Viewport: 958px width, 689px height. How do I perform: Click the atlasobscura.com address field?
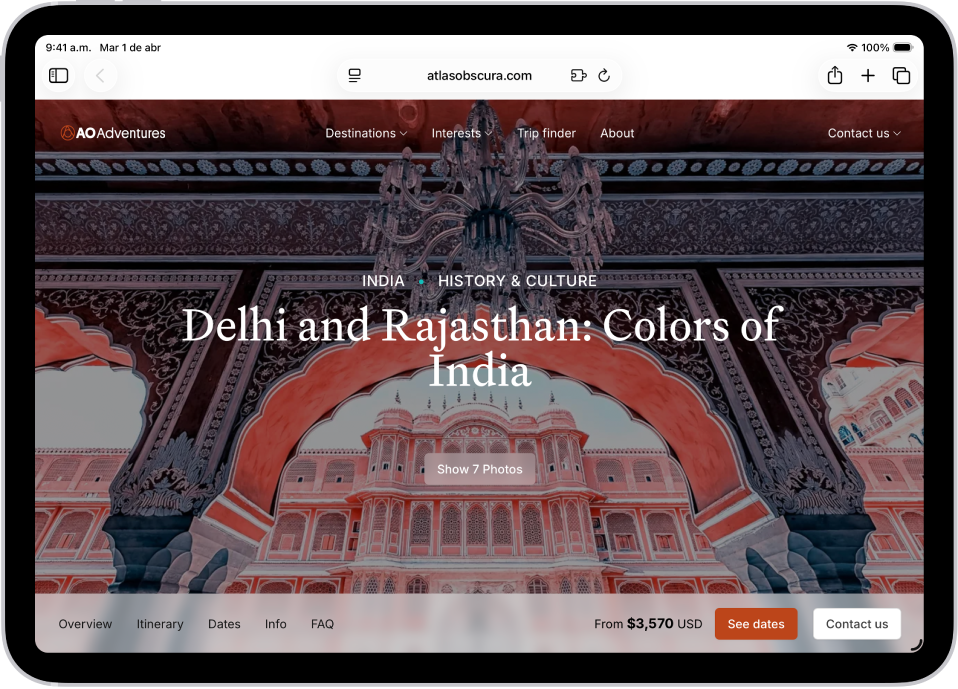point(479,76)
